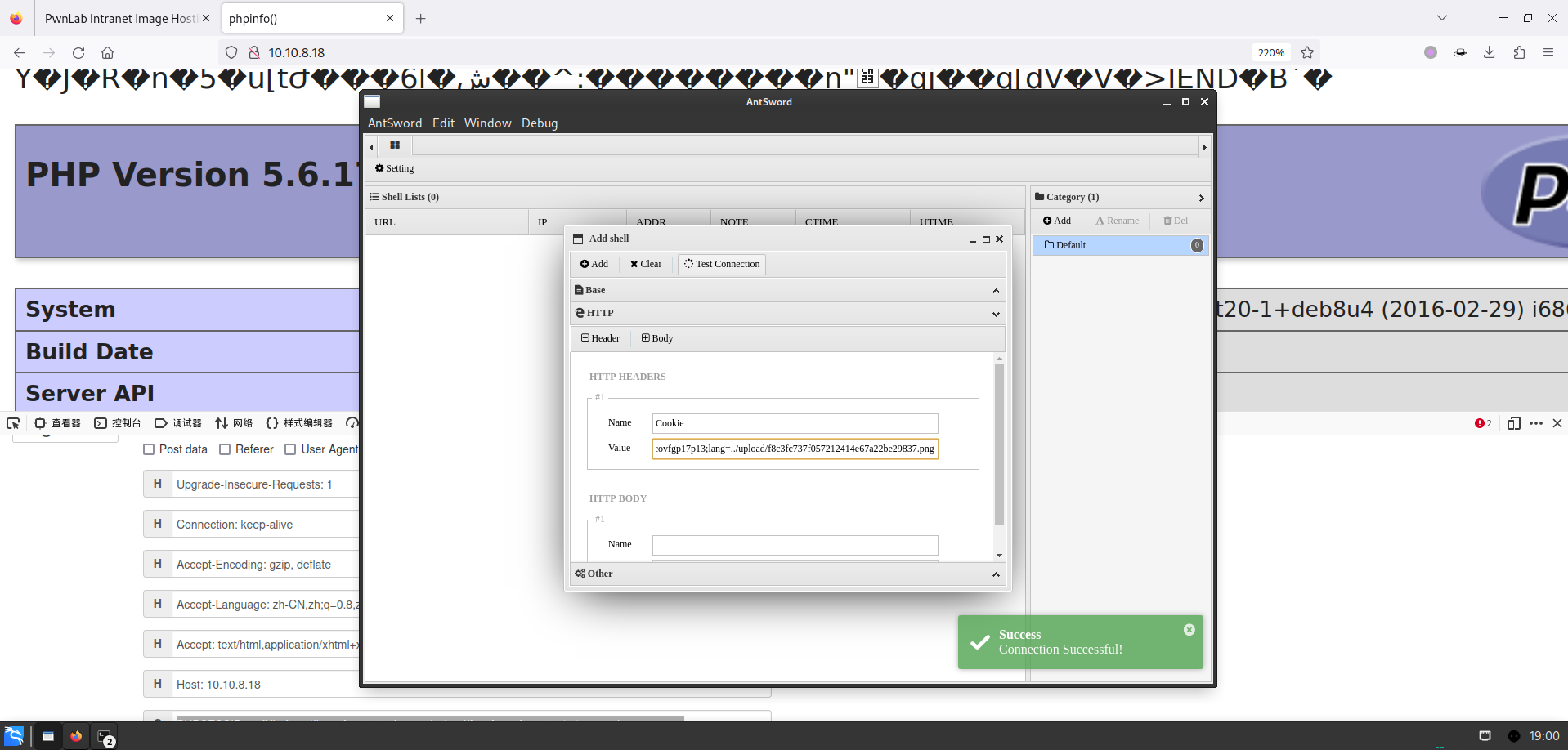
Task: Reload the current page
Action: (x=78, y=52)
